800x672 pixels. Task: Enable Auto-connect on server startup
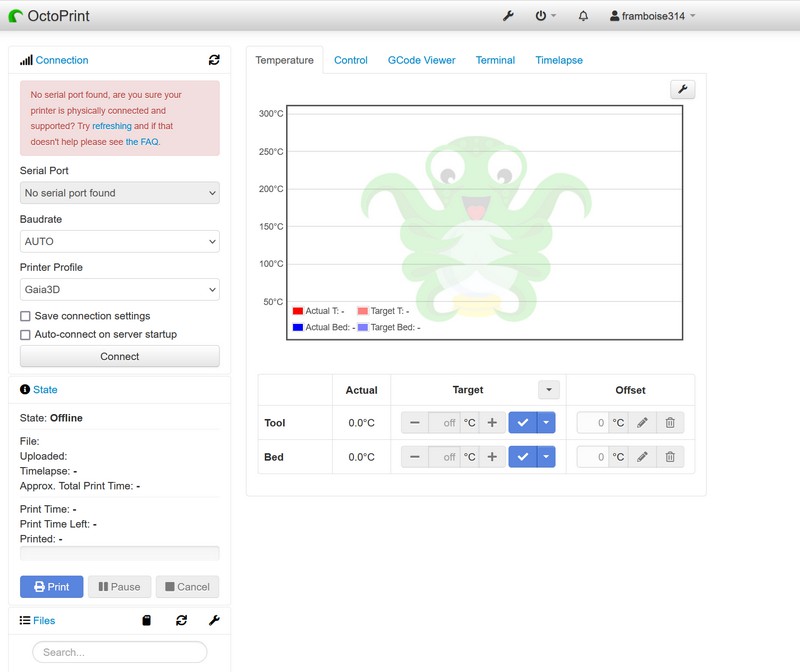point(25,335)
